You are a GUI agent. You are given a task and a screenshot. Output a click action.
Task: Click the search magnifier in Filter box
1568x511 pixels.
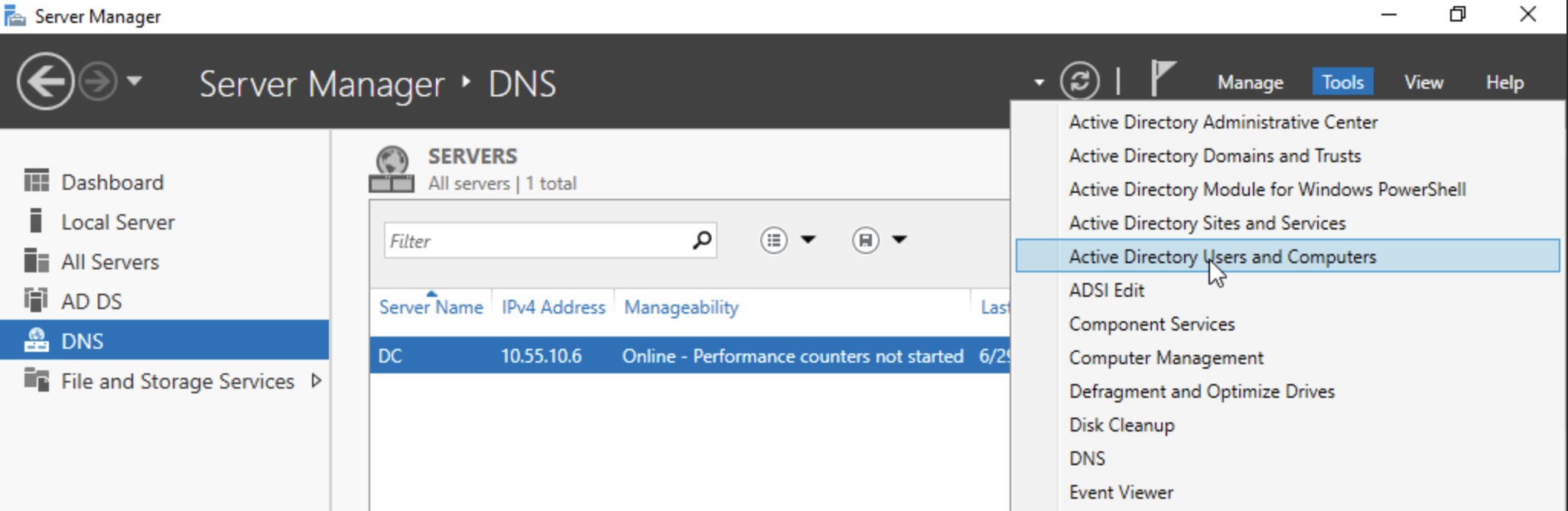click(x=701, y=241)
